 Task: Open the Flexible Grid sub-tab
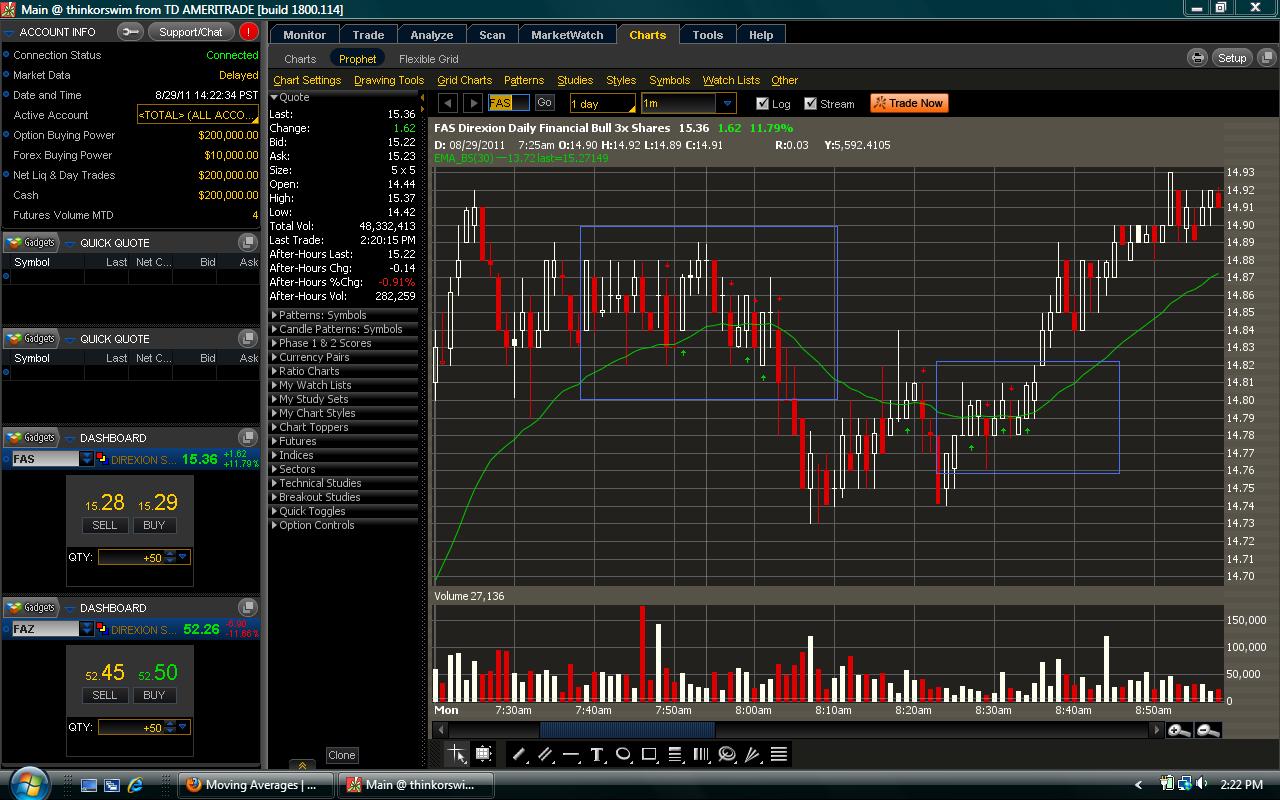pos(428,59)
